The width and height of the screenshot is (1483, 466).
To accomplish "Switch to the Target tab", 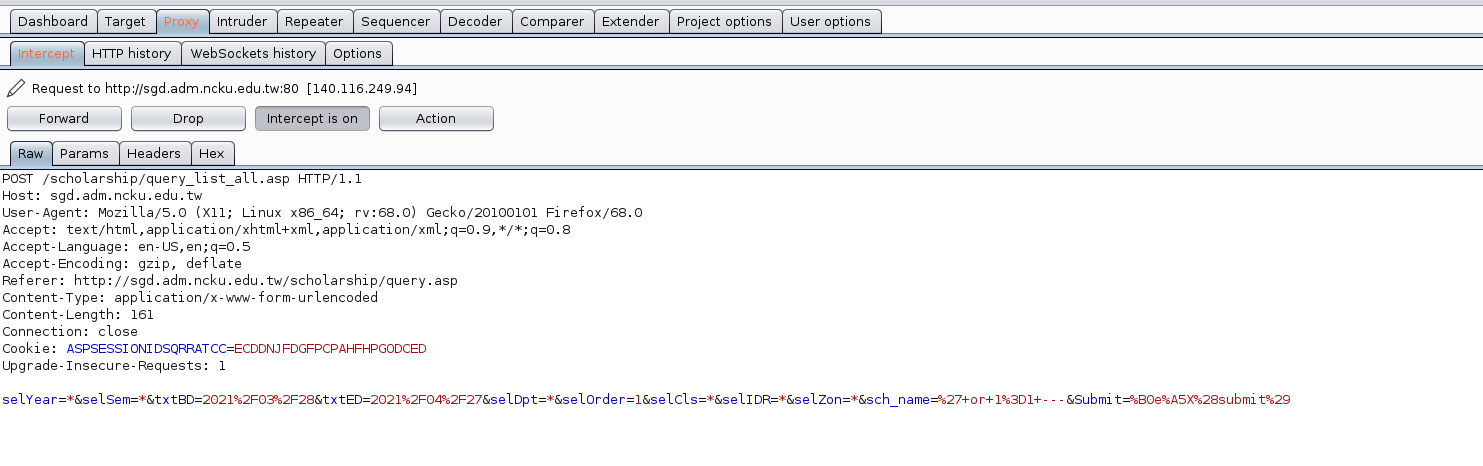I will (x=125, y=21).
